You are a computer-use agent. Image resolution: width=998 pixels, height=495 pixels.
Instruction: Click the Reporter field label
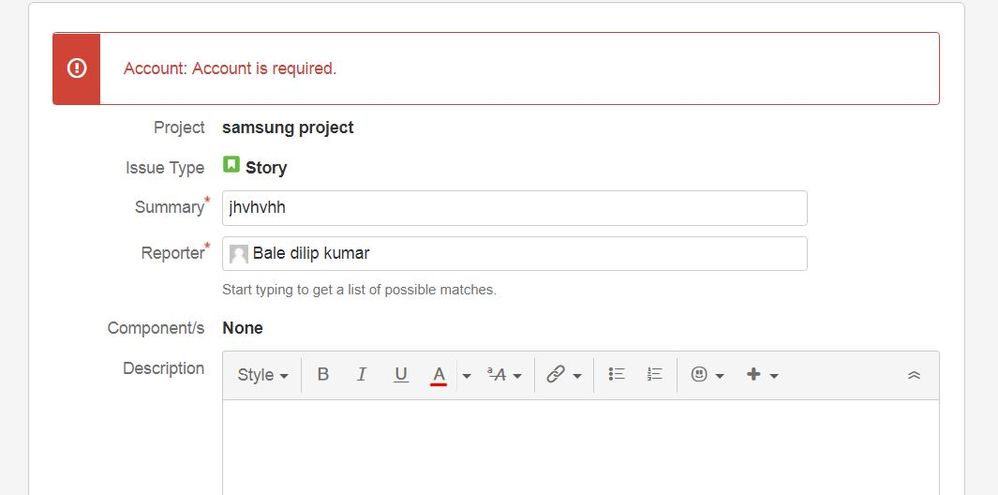pyautogui.click(x=172, y=253)
